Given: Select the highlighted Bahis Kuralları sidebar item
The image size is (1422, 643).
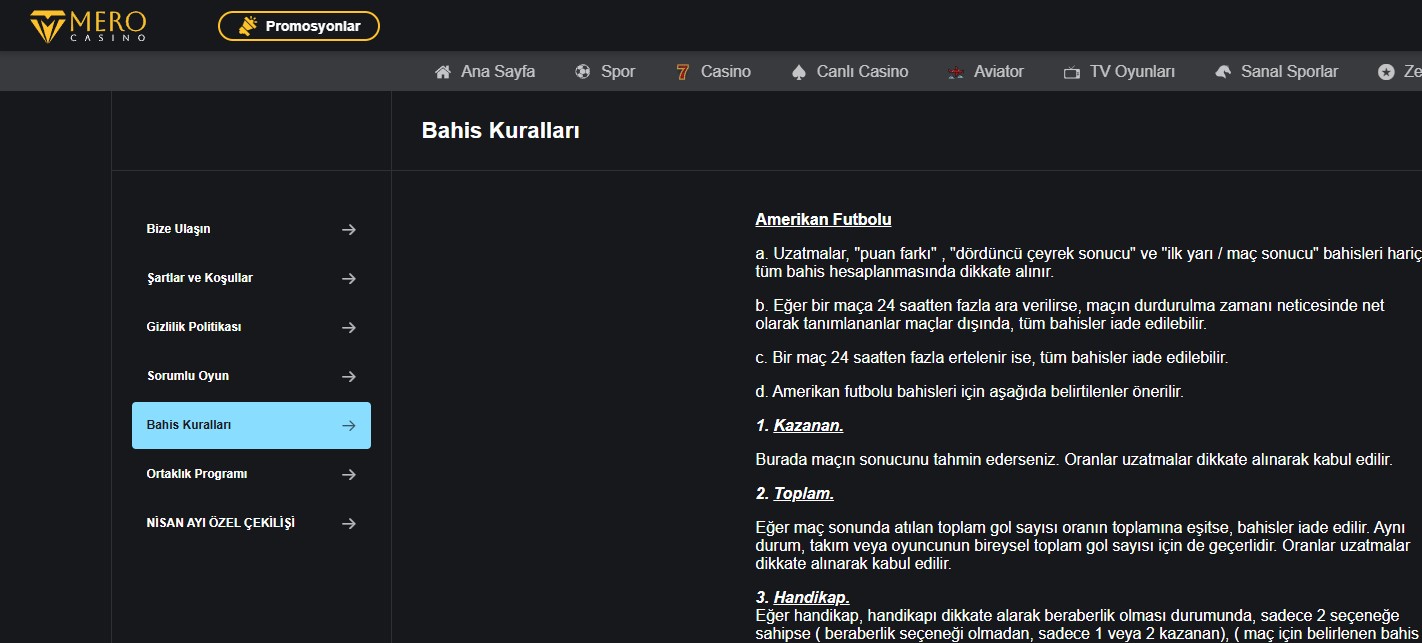Looking at the screenshot, I should tap(251, 425).
